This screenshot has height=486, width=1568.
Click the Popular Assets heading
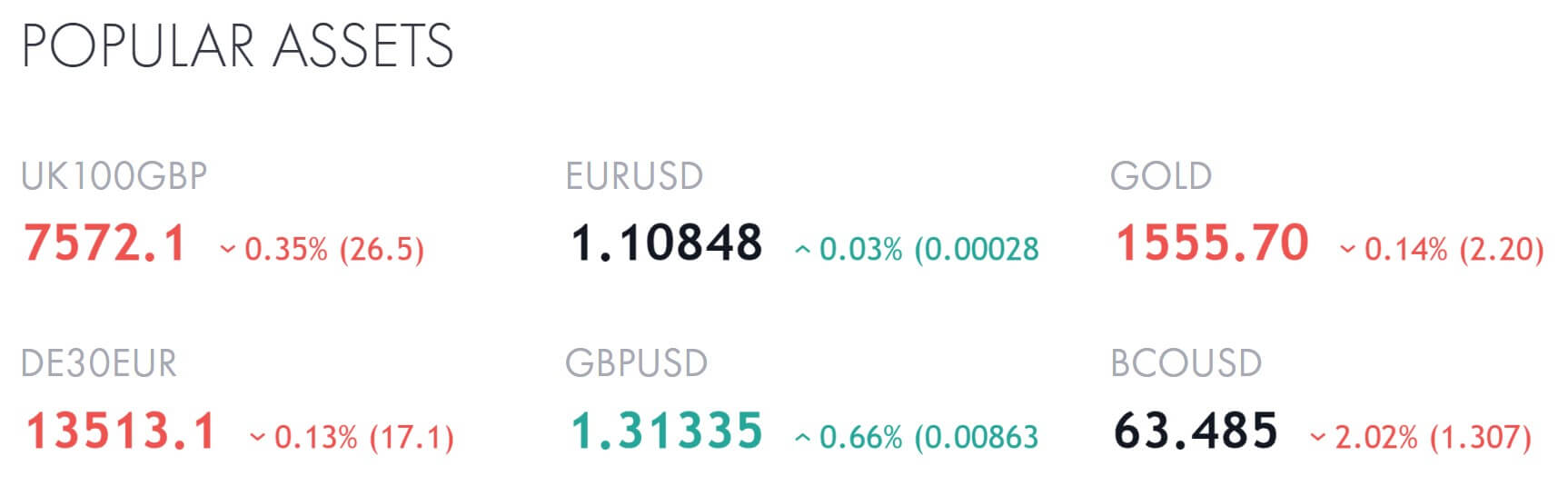tap(237, 45)
